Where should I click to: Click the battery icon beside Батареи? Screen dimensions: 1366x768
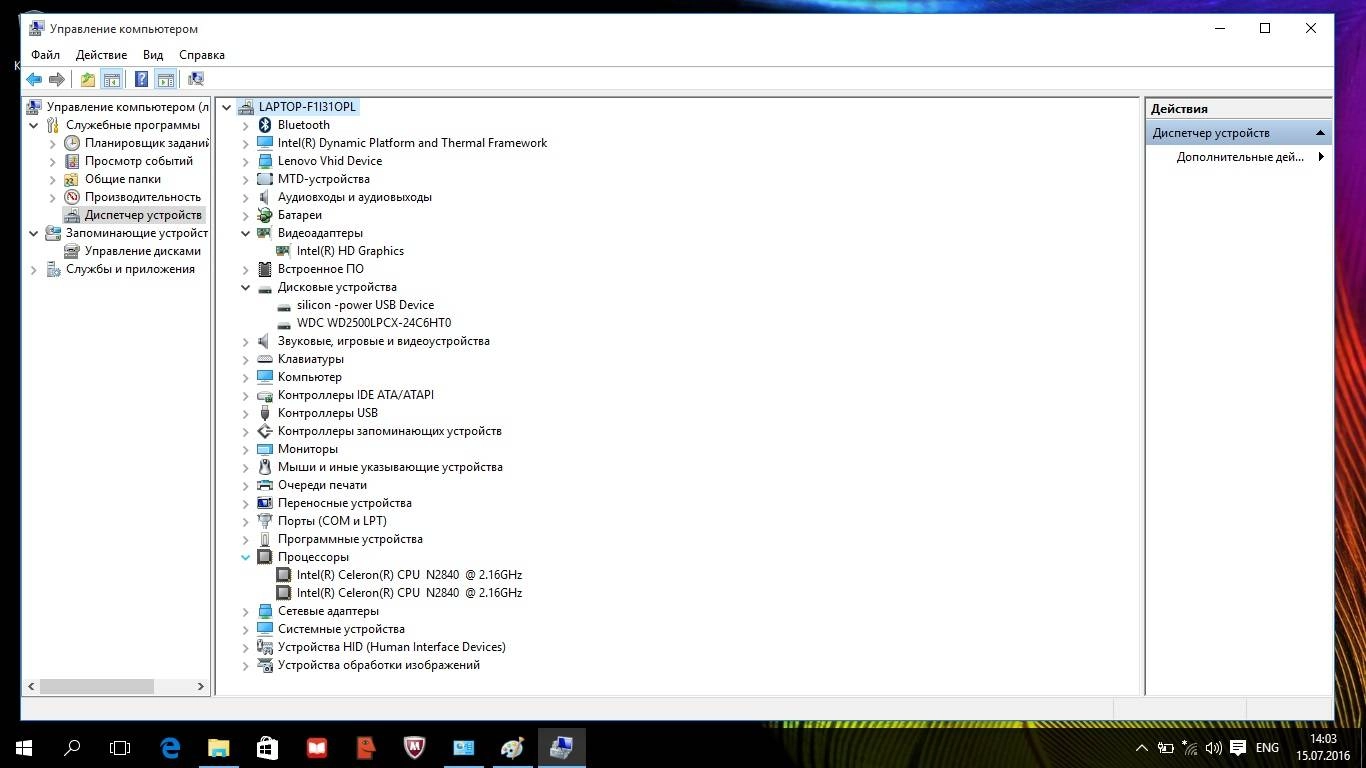[x=265, y=215]
